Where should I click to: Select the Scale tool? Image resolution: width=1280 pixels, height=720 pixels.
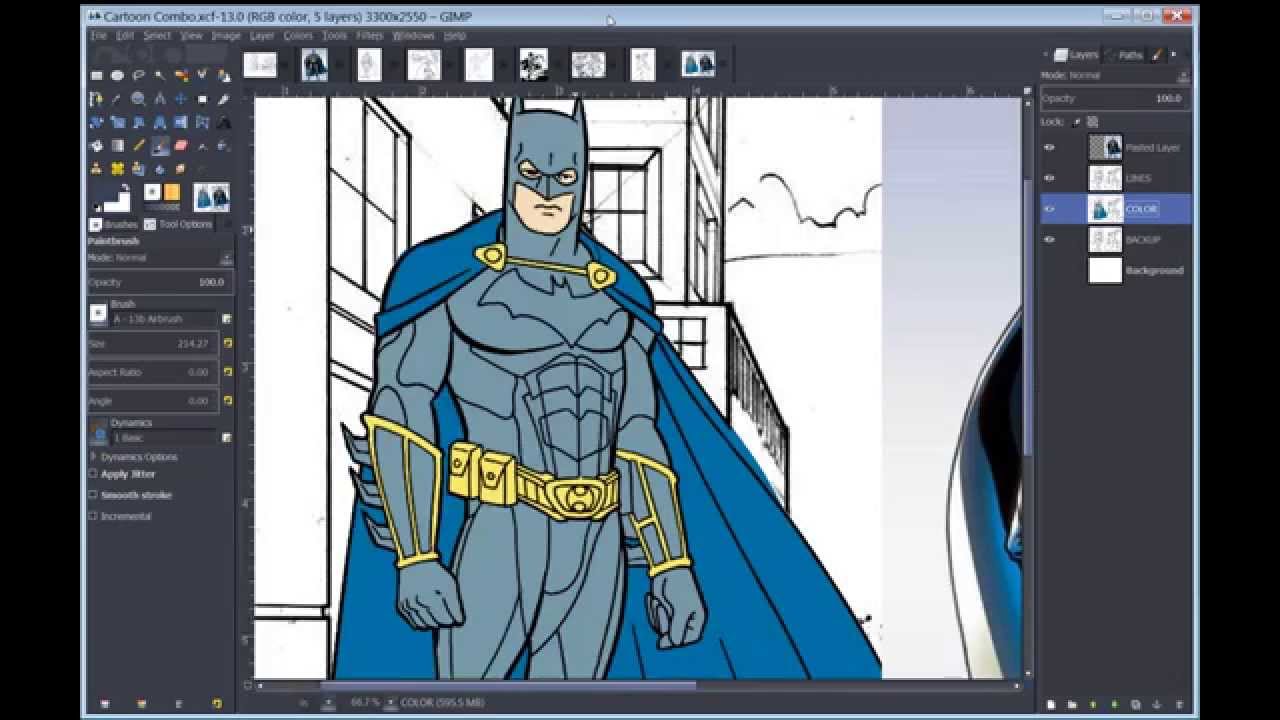pyautogui.click(x=117, y=122)
